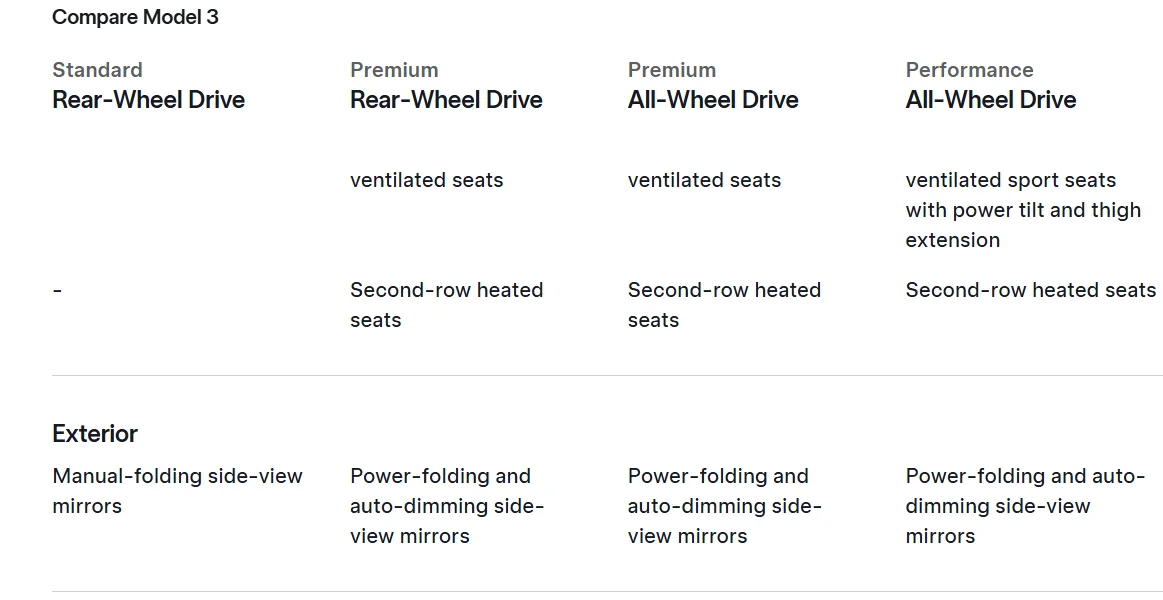Image resolution: width=1163 pixels, height=600 pixels.
Task: Click the dash in the Standard column
Action: point(57,290)
